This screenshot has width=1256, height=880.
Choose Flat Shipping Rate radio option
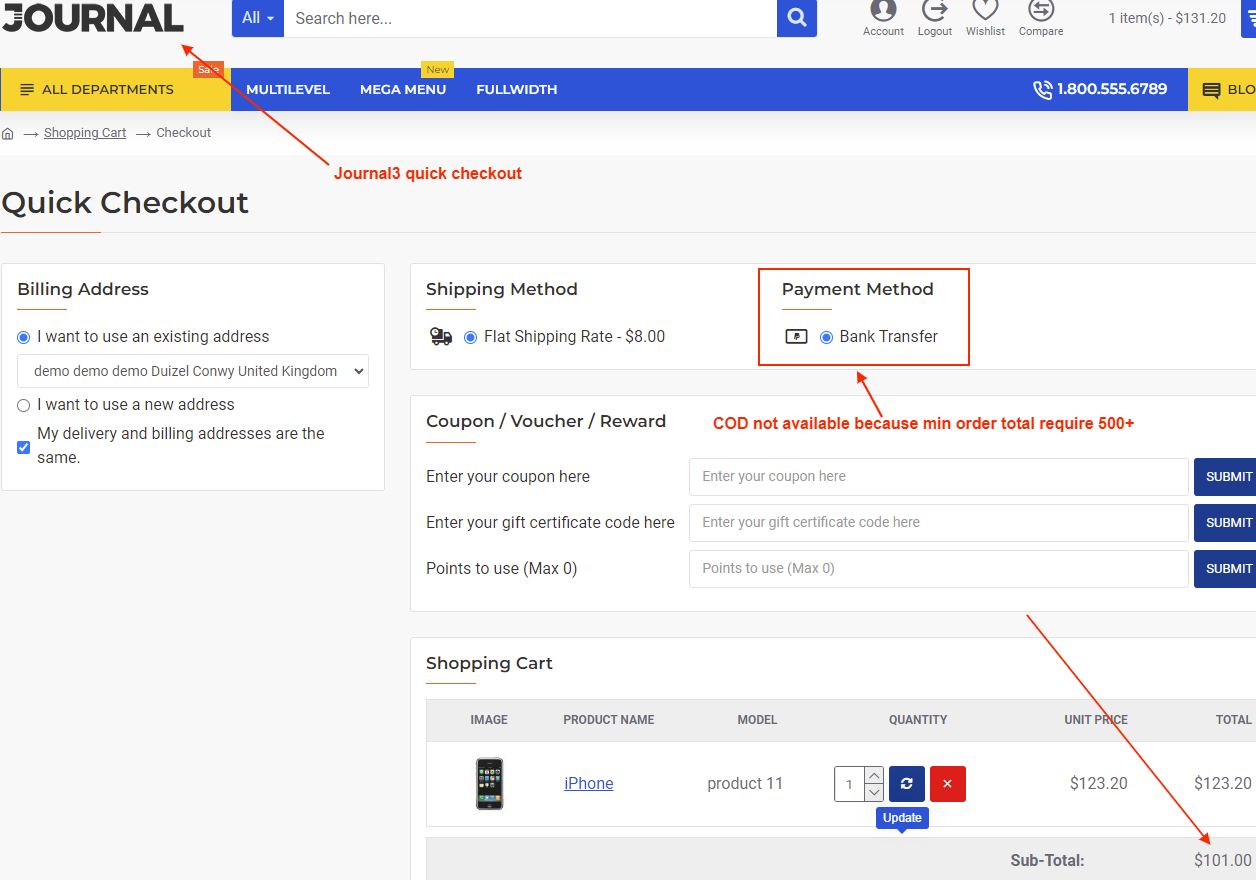[x=471, y=337]
